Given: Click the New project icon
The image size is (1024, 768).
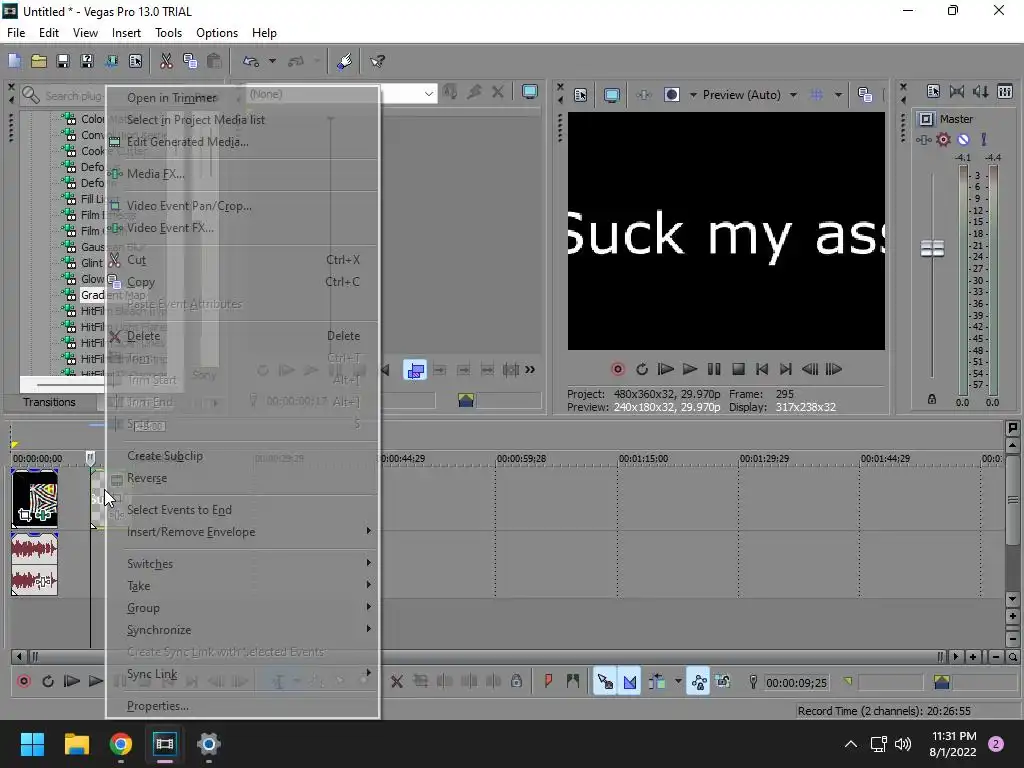Looking at the screenshot, I should 14,61.
